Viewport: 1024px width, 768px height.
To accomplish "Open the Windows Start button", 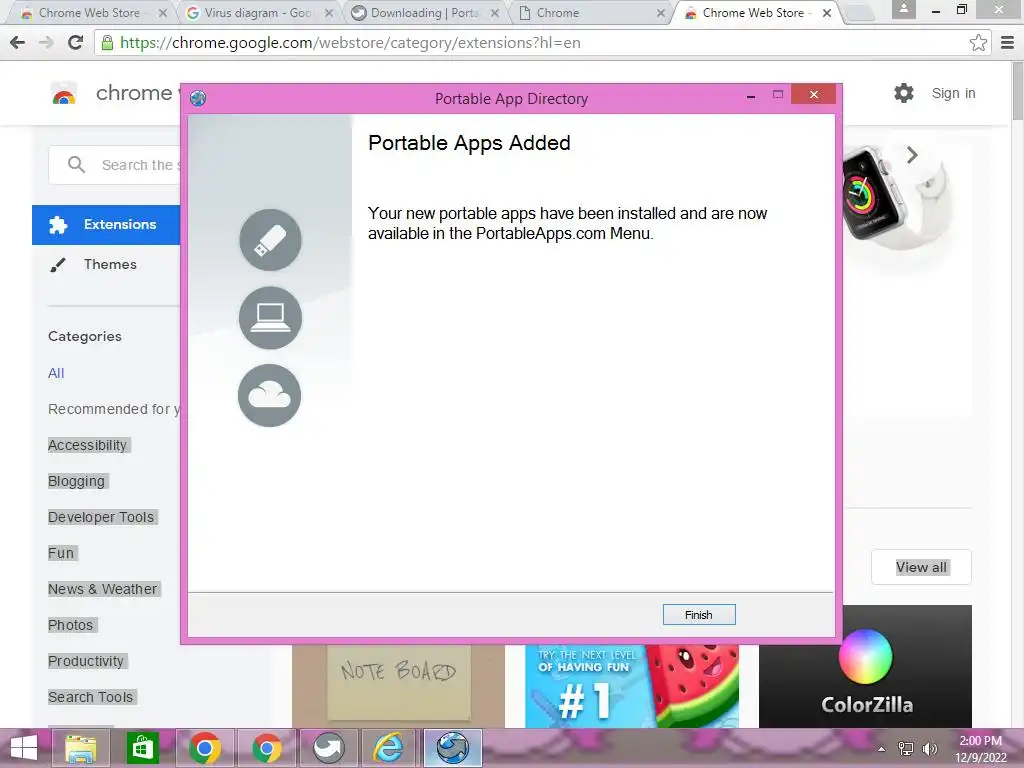I will (x=24, y=748).
